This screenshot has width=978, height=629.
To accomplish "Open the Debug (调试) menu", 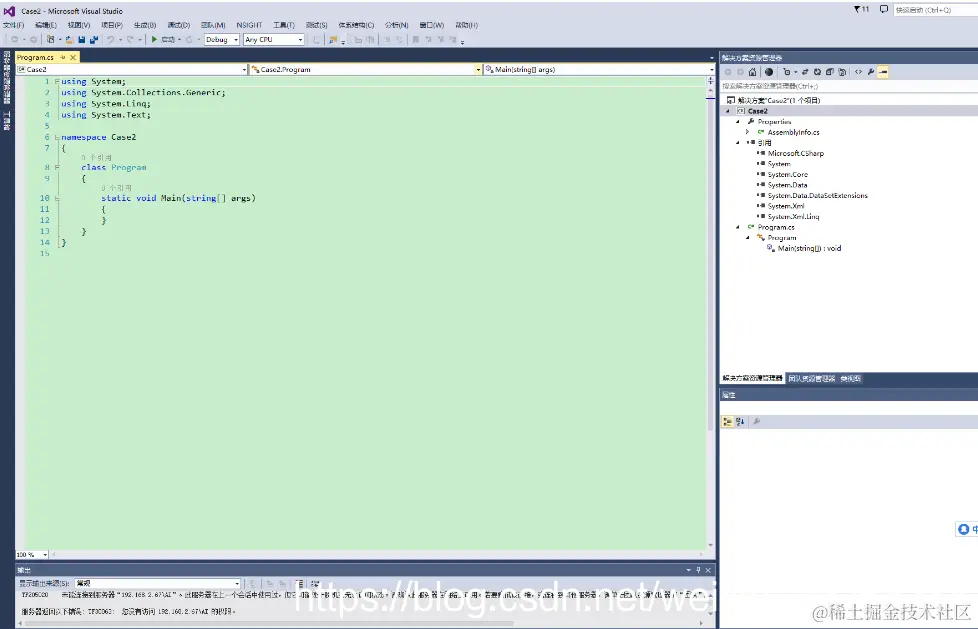I will [x=178, y=25].
